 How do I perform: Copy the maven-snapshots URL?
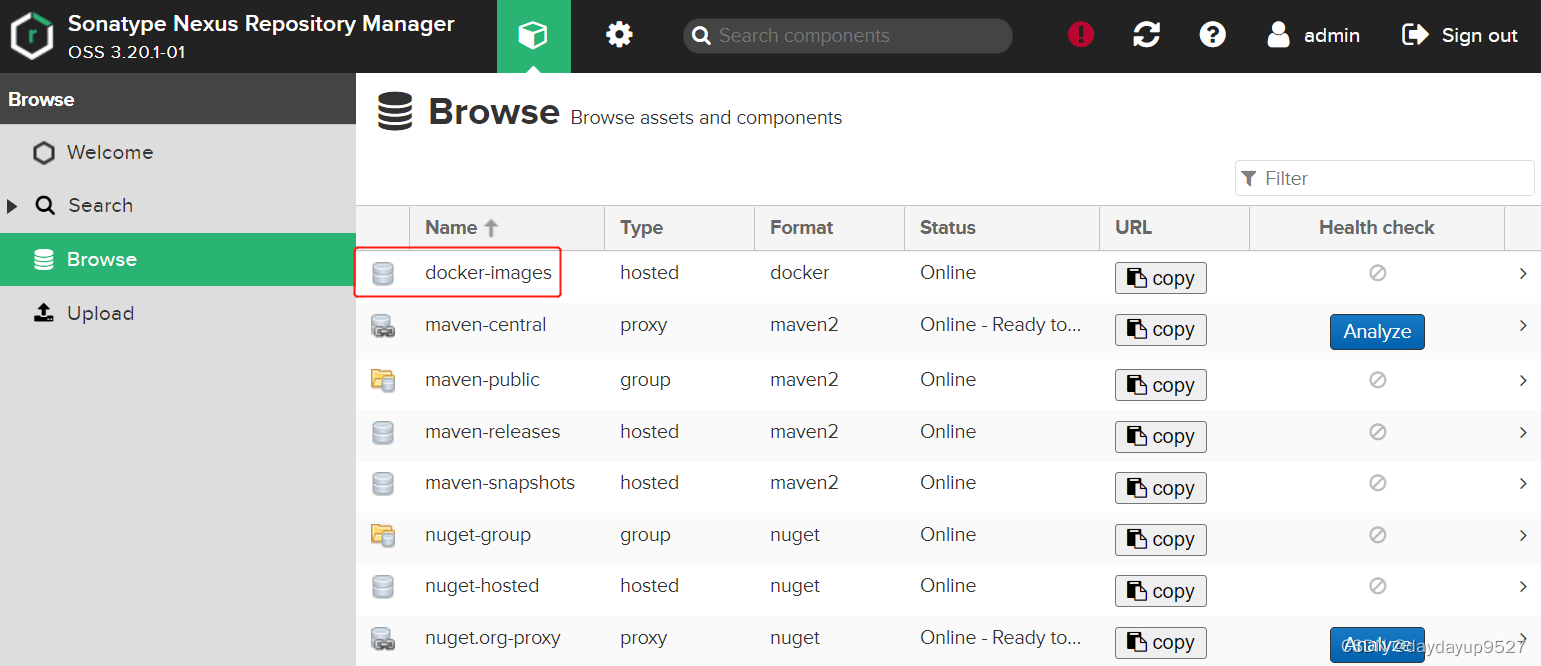coord(1161,488)
